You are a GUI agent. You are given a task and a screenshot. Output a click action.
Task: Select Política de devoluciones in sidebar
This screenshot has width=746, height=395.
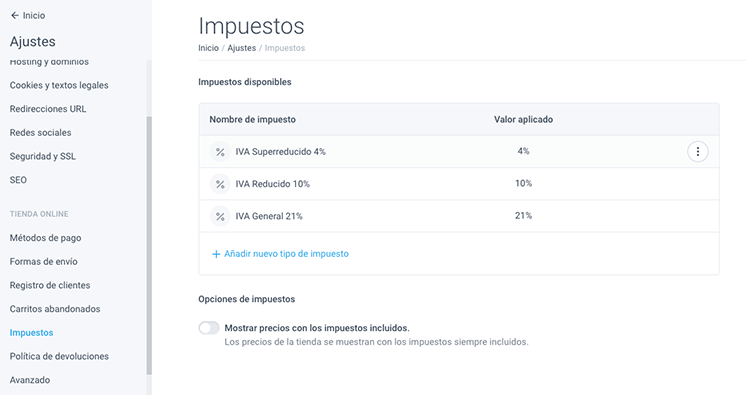(59, 356)
